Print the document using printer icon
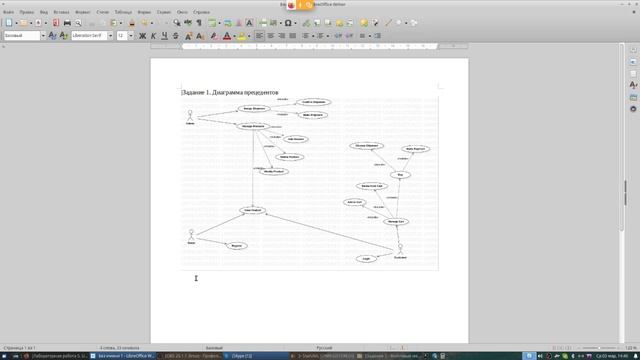The image size is (640, 360). point(67,23)
